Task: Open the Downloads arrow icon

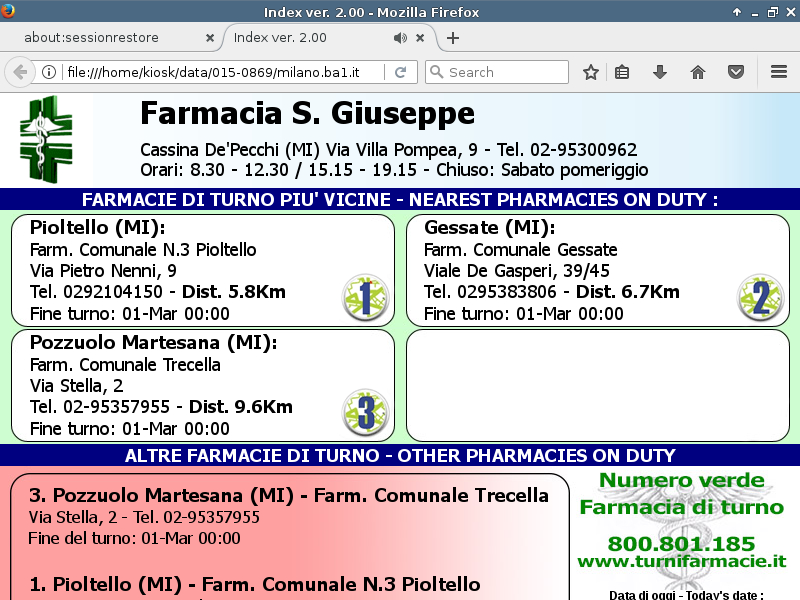Action: [660, 72]
